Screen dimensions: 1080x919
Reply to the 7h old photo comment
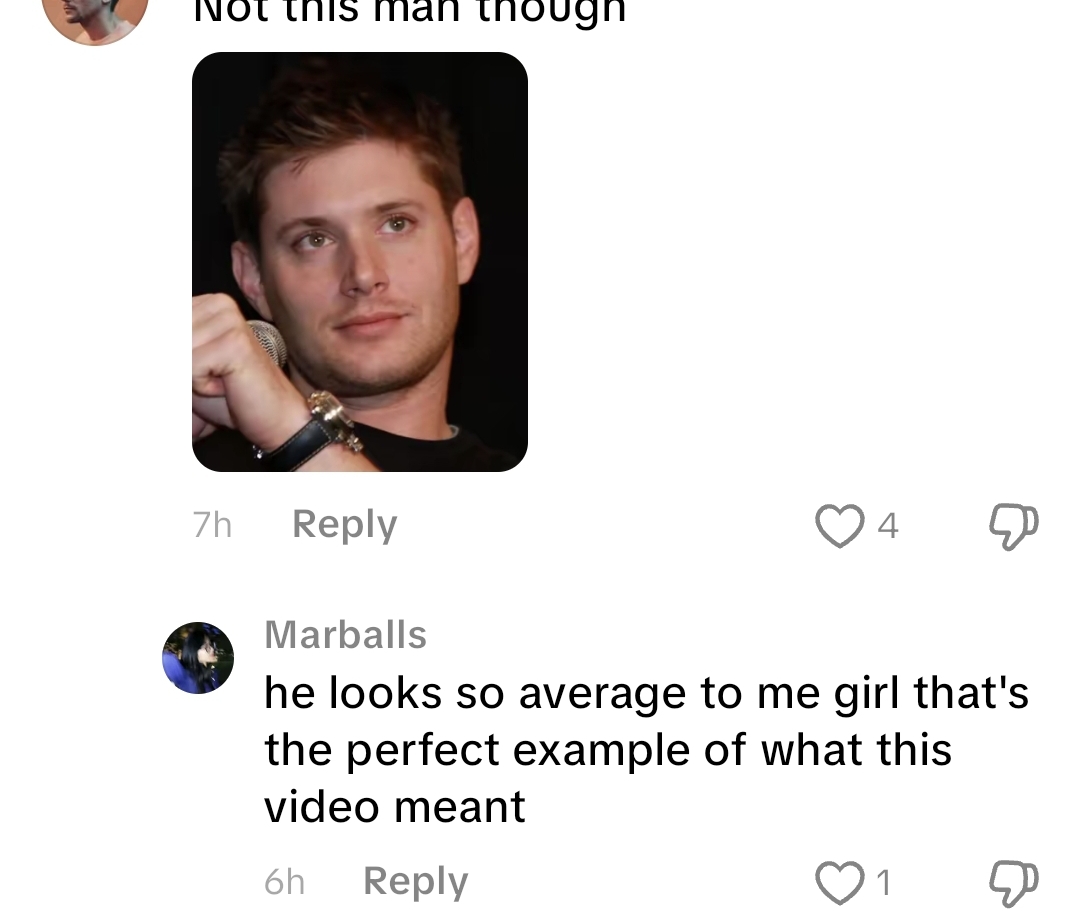click(x=344, y=525)
